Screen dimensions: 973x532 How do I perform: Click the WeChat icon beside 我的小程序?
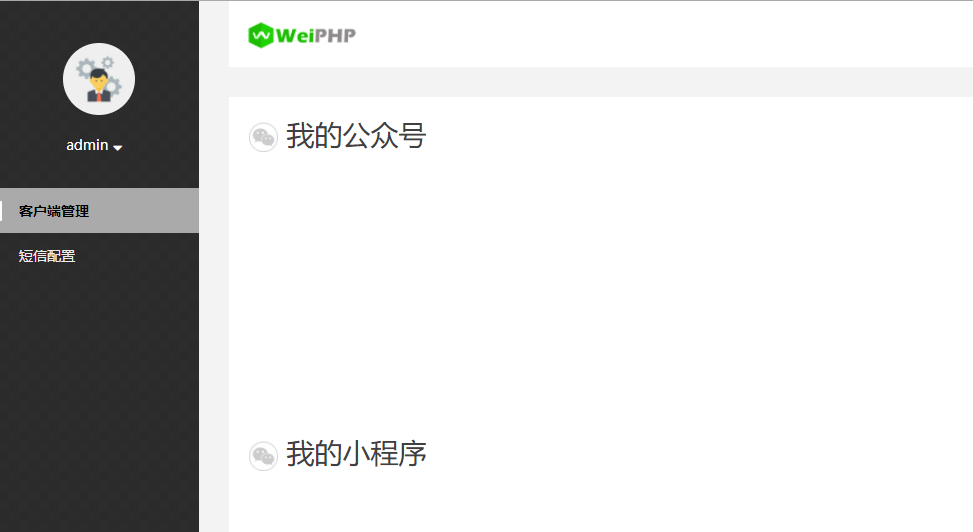click(x=263, y=456)
